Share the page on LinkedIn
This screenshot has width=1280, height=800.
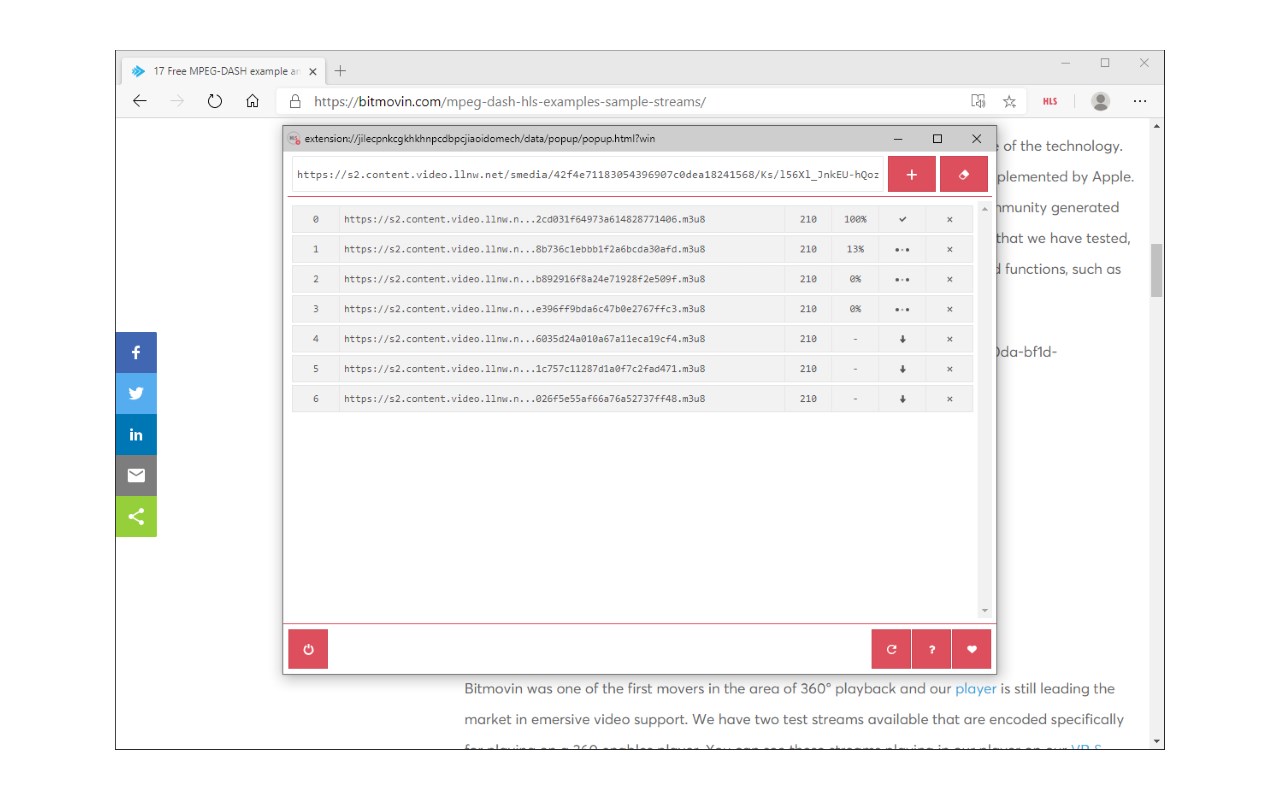pyautogui.click(x=136, y=434)
